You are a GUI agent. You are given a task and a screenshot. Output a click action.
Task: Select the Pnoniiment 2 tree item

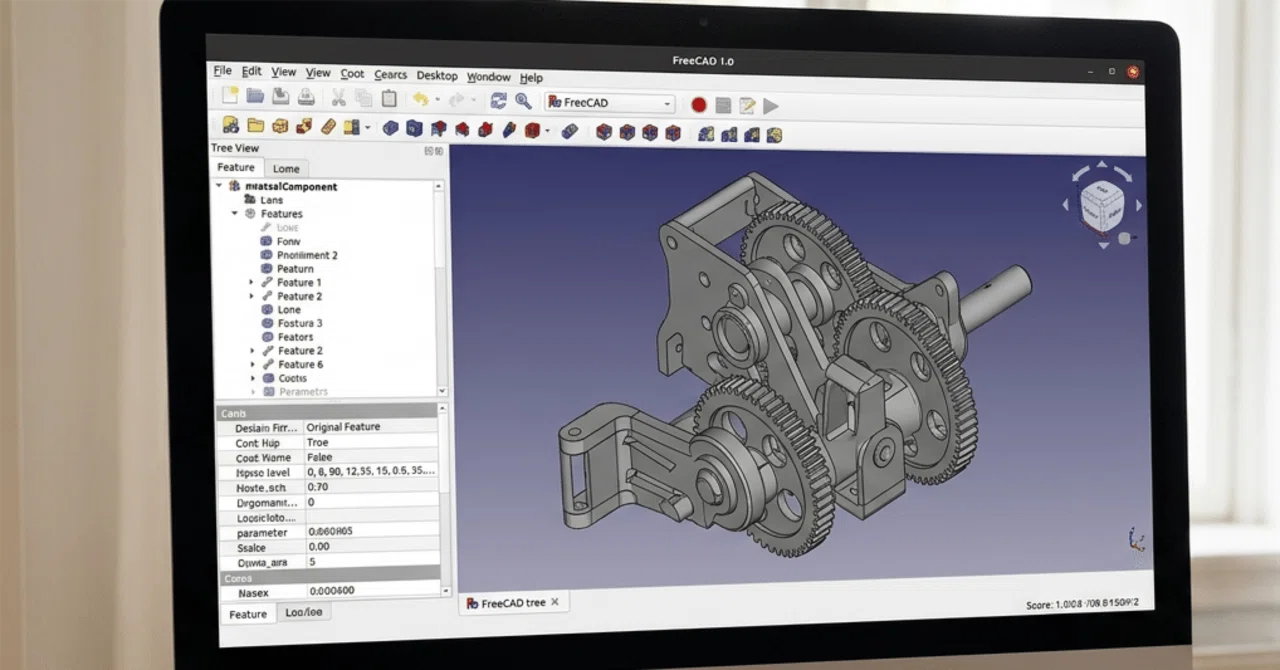[x=307, y=255]
